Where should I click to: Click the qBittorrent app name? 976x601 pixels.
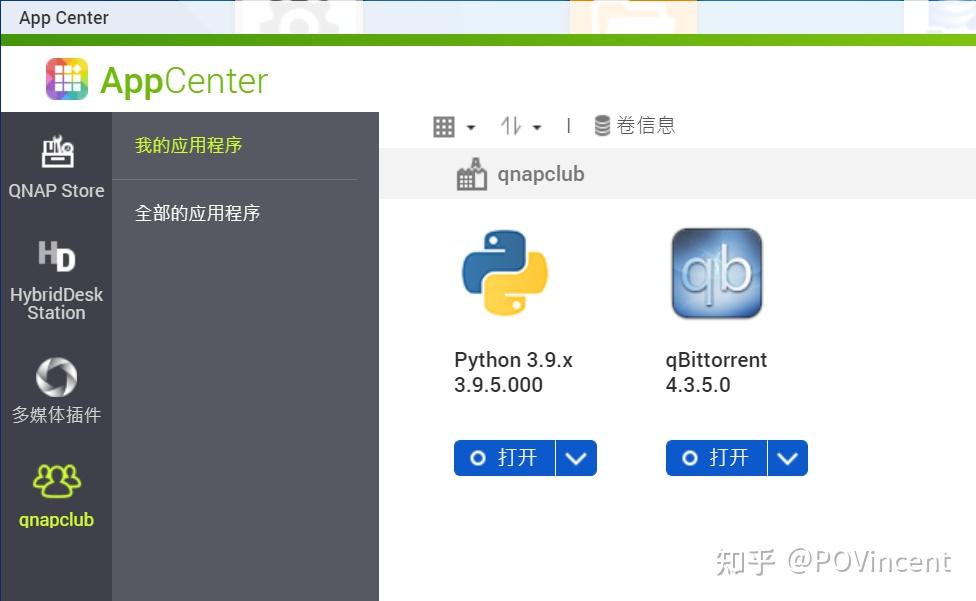pyautogui.click(x=716, y=360)
